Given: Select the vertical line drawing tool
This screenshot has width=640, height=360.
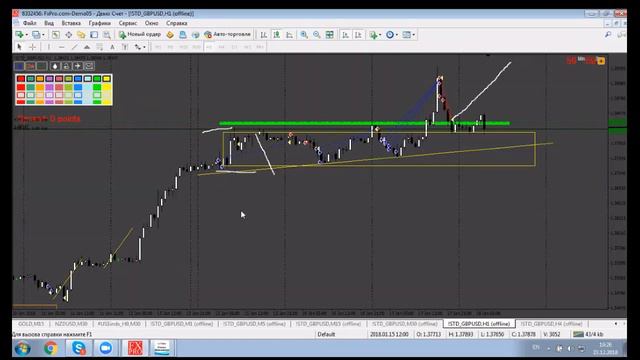Looking at the screenshot, I should click(x=49, y=47).
